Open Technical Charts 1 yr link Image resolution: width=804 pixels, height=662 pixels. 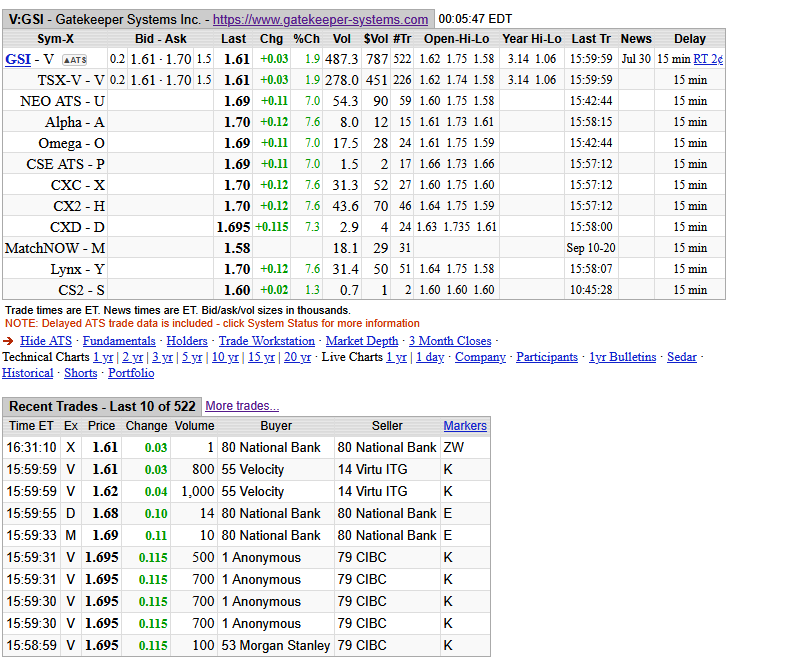click(103, 357)
